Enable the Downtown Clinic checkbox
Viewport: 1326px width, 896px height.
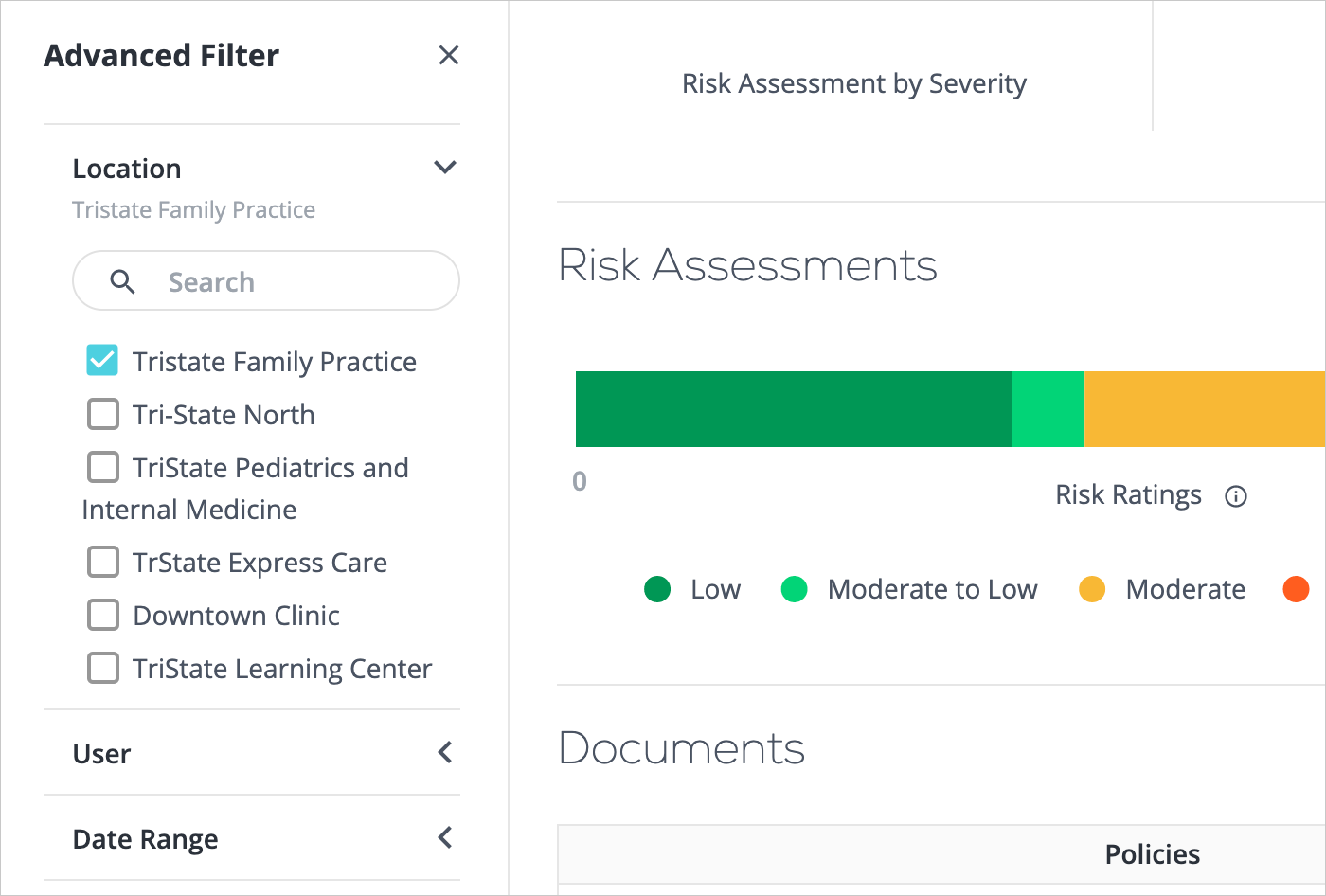tap(102, 614)
